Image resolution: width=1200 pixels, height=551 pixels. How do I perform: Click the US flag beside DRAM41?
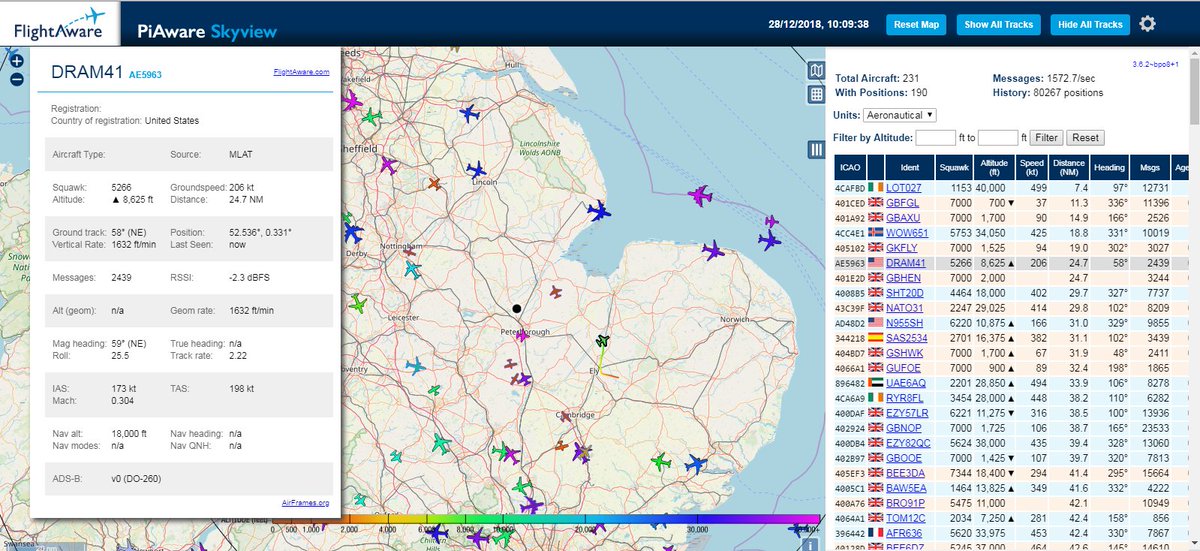877,262
